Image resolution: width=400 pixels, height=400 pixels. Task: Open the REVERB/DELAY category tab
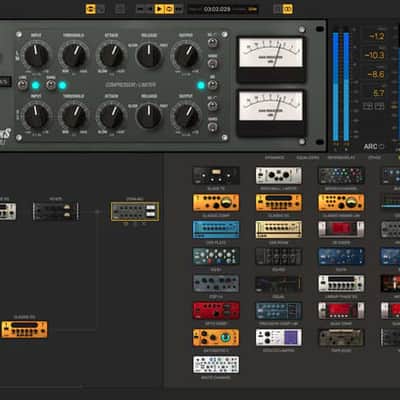click(x=341, y=158)
